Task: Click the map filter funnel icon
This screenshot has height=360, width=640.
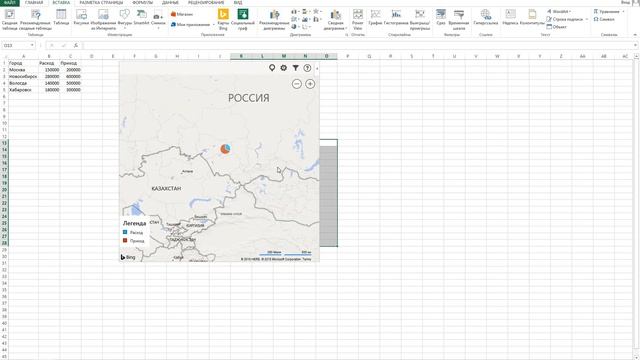Action: tap(296, 68)
